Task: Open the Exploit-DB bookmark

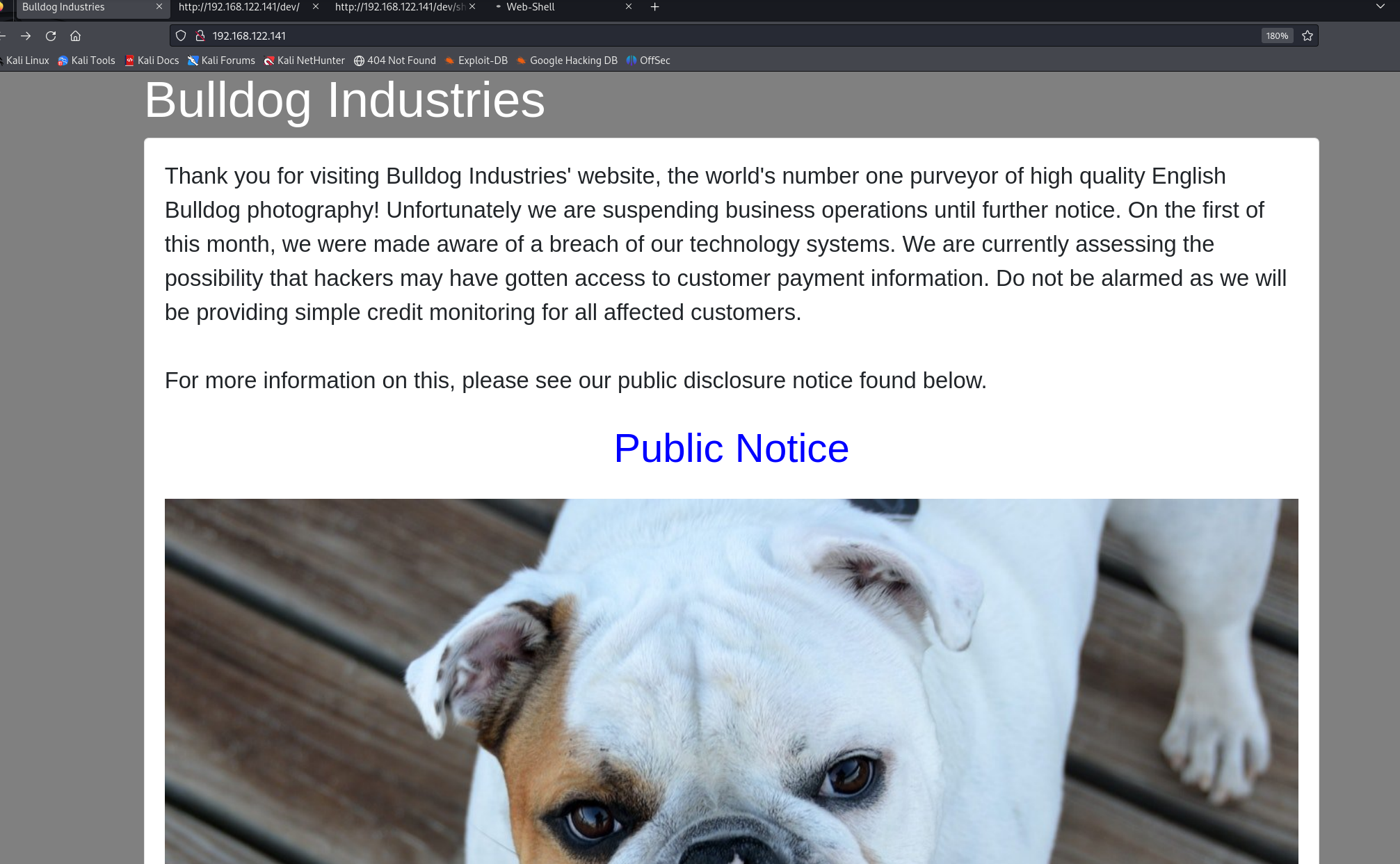Action: (x=476, y=61)
